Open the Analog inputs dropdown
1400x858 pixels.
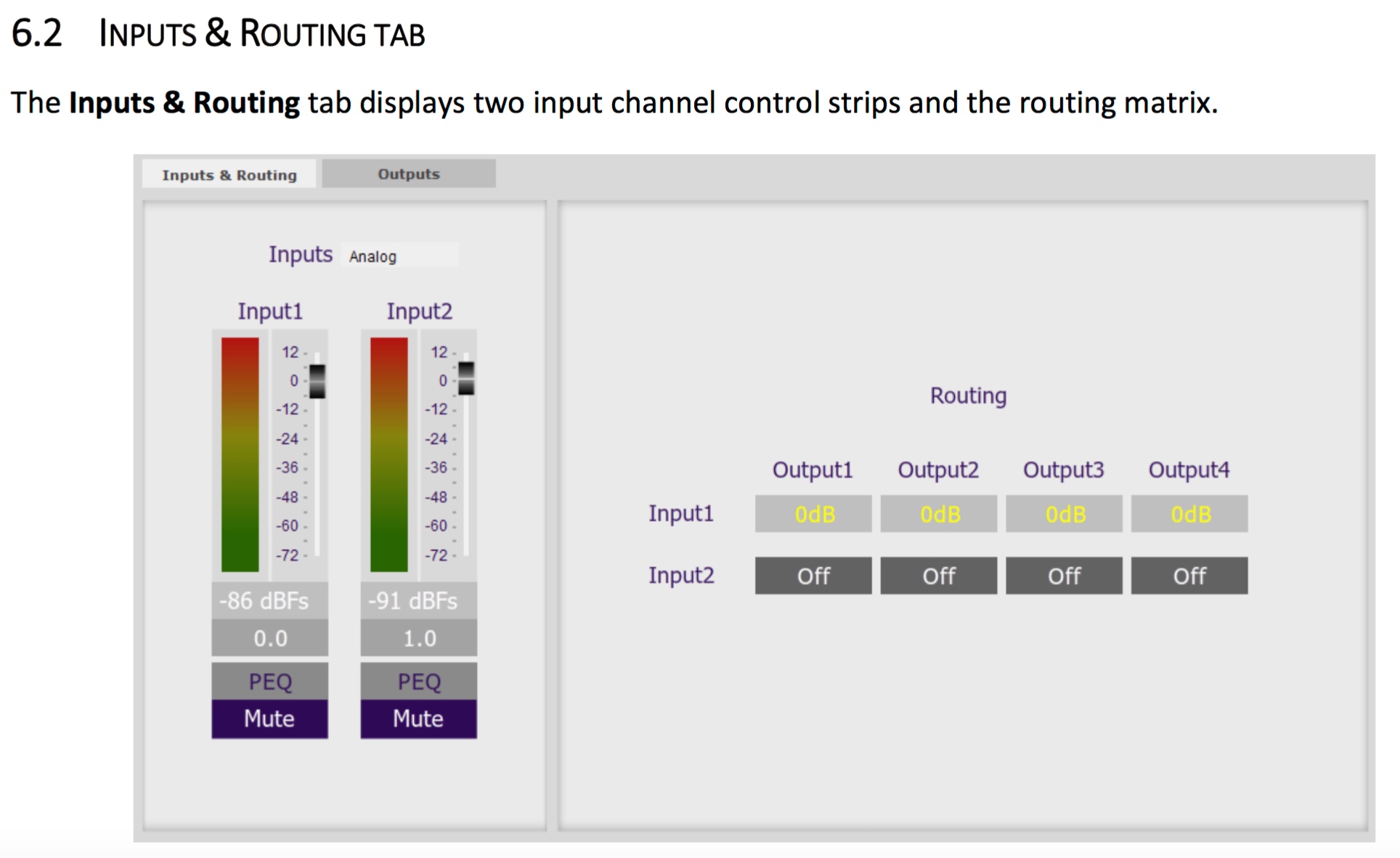pyautogui.click(x=399, y=256)
